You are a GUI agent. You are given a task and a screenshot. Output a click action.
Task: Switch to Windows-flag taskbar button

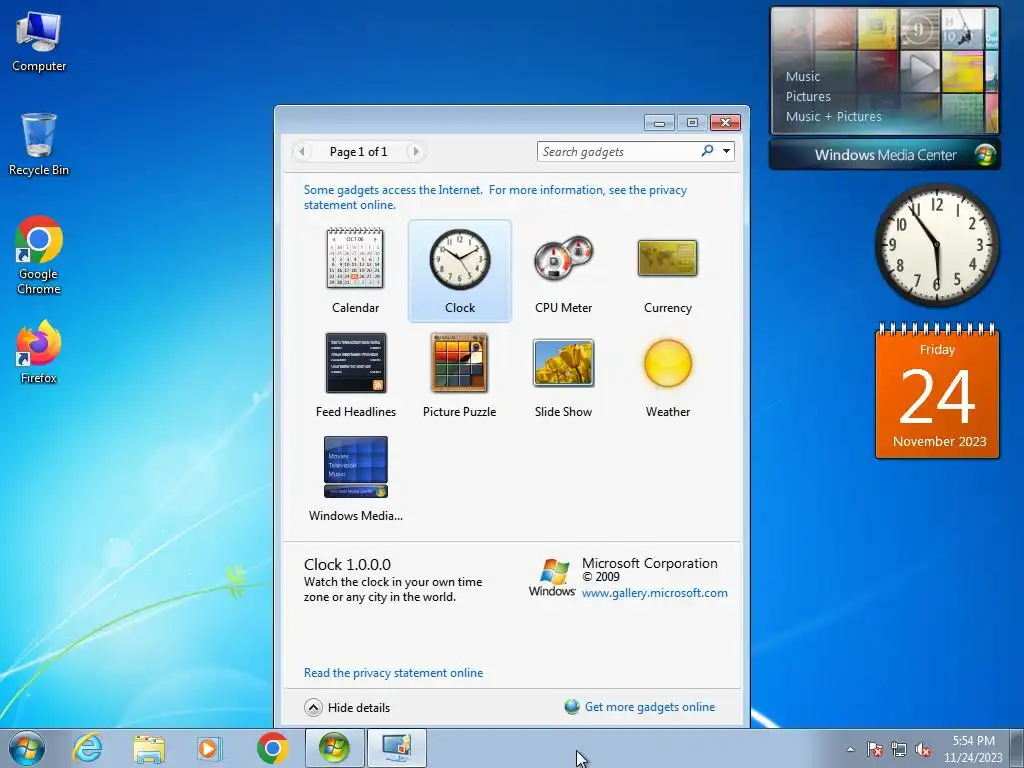(x=334, y=748)
